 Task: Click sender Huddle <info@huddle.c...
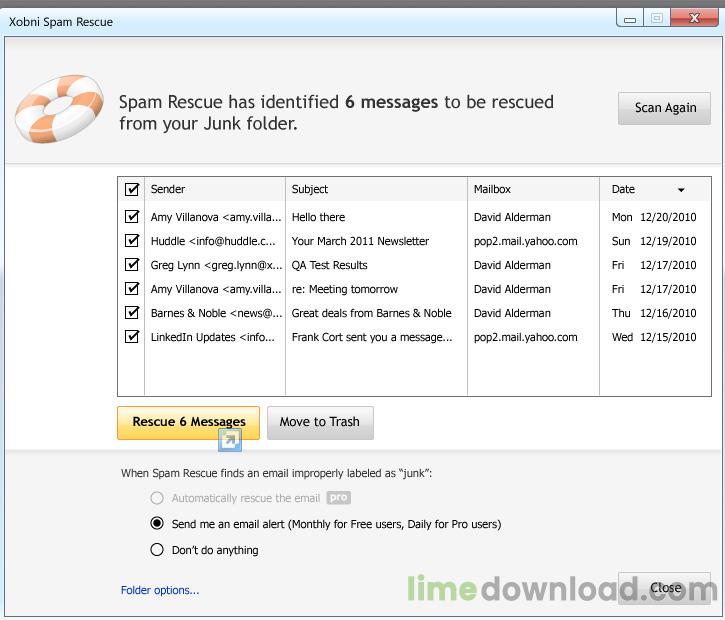pyautogui.click(x=213, y=241)
